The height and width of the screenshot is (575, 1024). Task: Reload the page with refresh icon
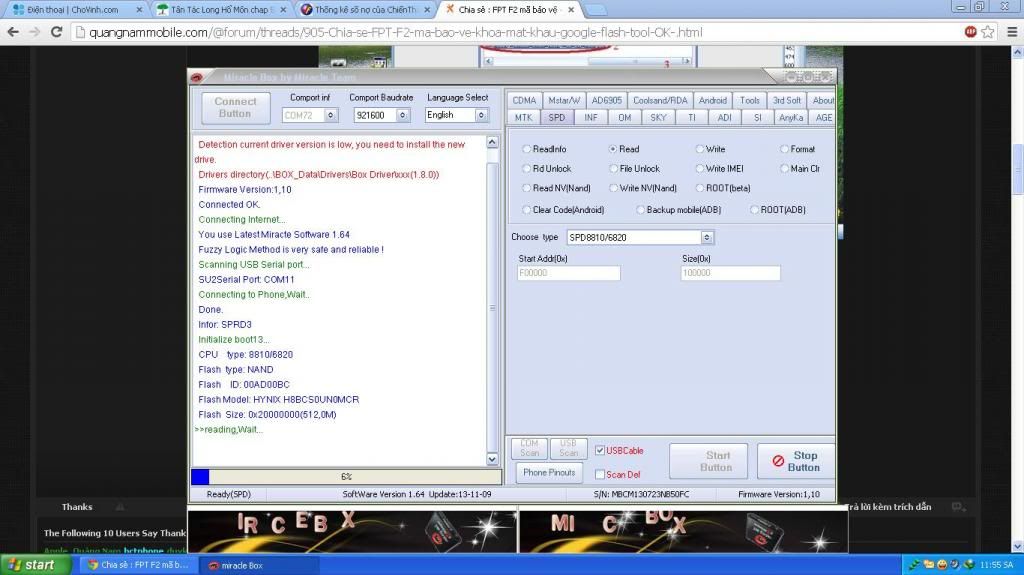(57, 31)
